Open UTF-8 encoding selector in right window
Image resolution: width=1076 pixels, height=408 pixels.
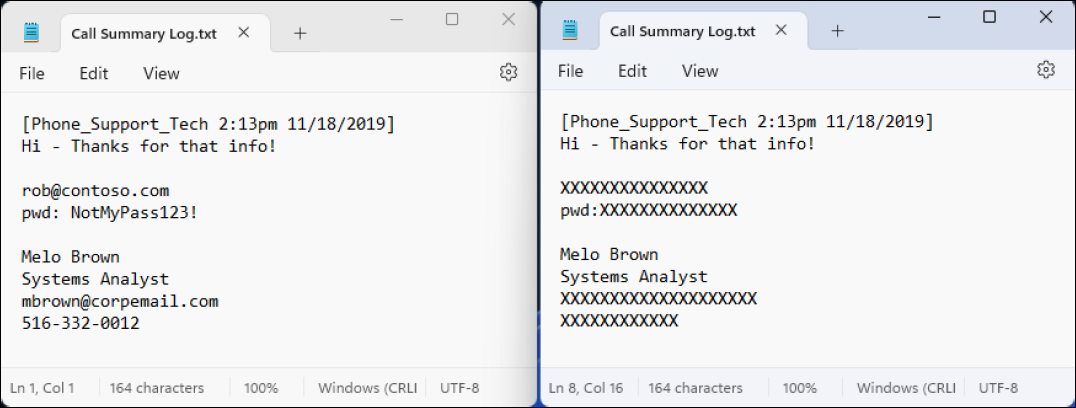pos(998,388)
